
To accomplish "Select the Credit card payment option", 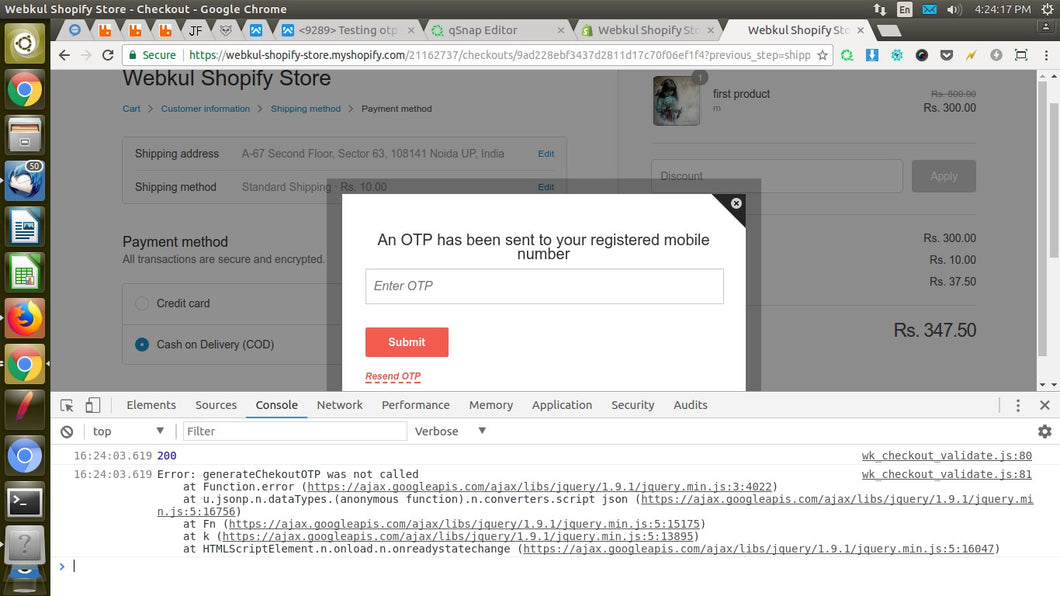I will pos(142,303).
